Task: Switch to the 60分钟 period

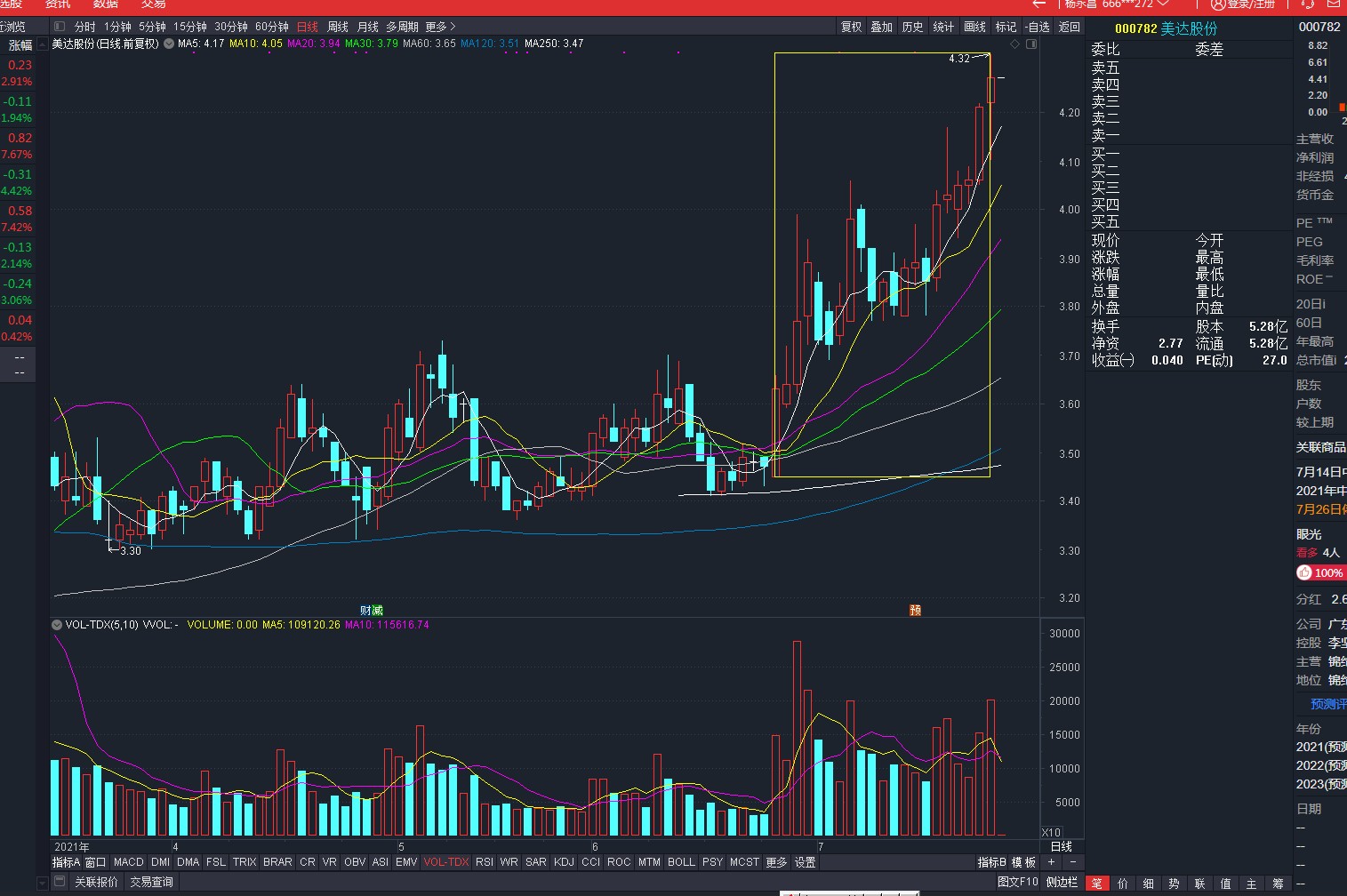Action: [271, 27]
